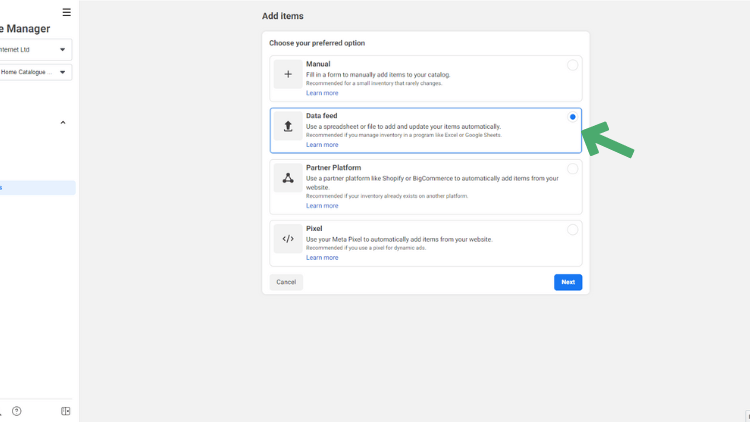The image size is (750, 422).
Task: Click 'Use your Meta Pixel' description text
Action: (x=399, y=239)
